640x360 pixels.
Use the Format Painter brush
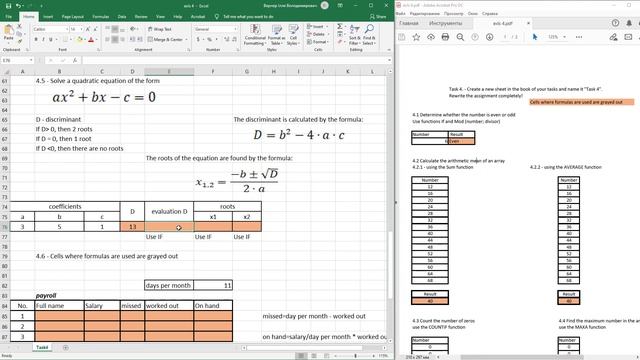pos(19,40)
